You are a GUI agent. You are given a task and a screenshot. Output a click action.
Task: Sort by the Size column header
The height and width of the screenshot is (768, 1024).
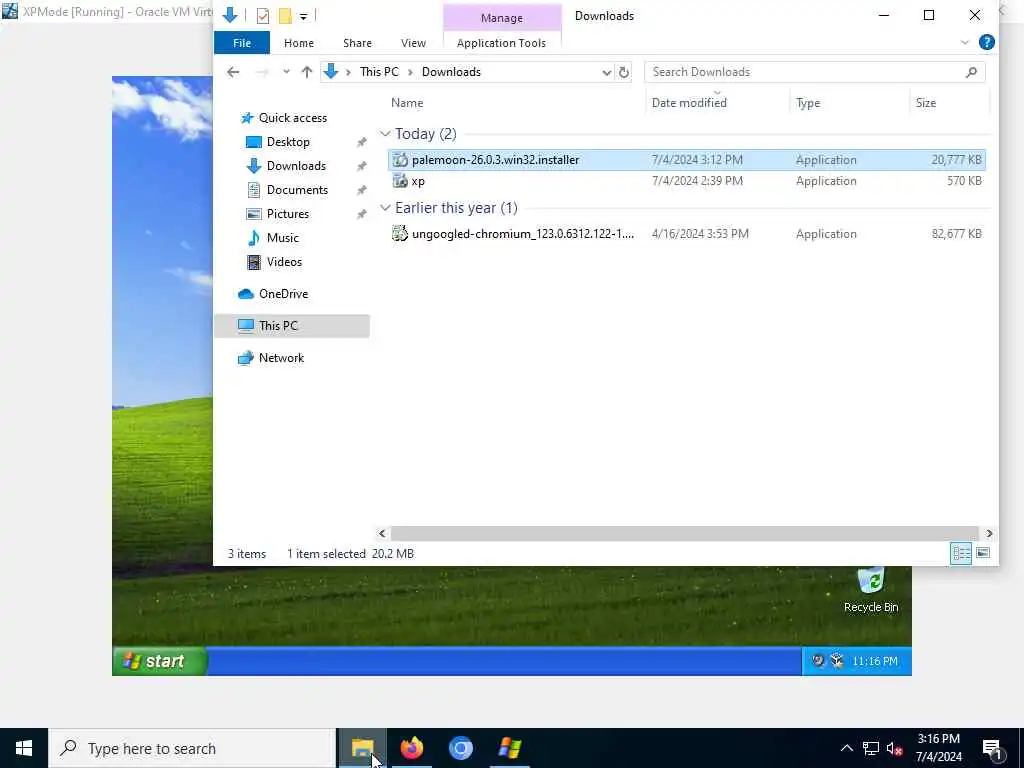925,103
